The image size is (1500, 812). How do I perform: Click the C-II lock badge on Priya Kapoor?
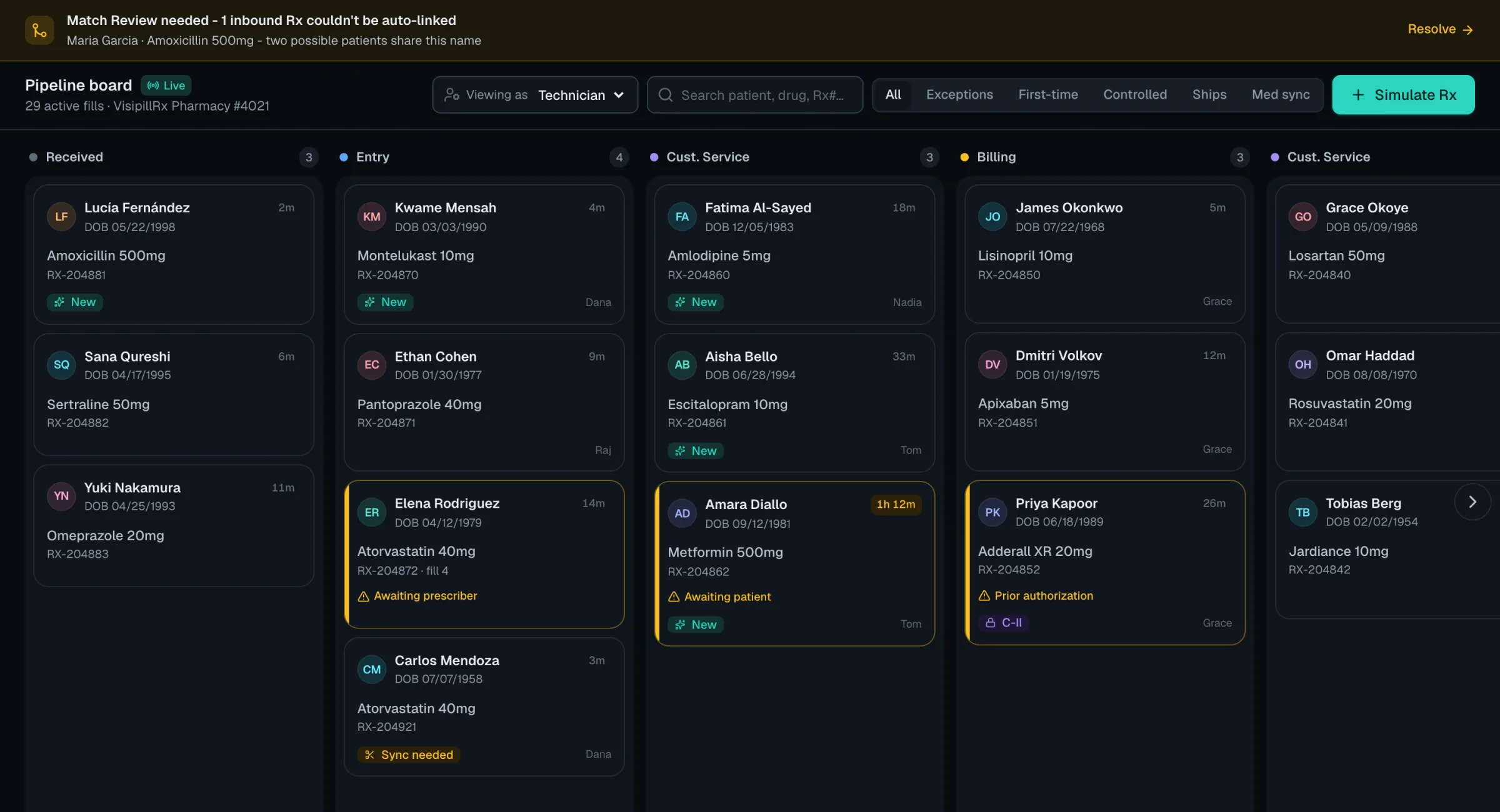pyautogui.click(x=1004, y=623)
